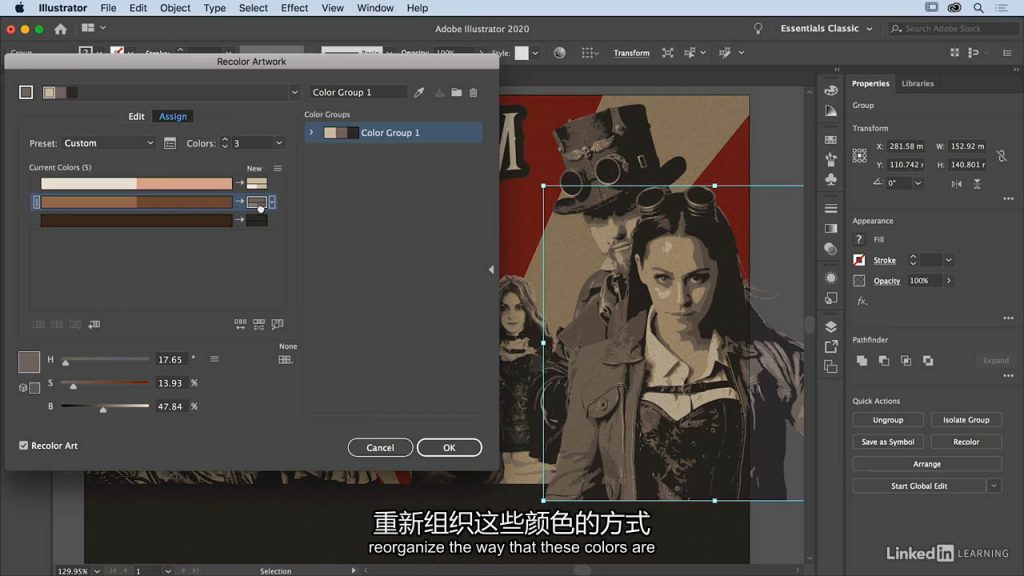Click the OK button

[449, 447]
